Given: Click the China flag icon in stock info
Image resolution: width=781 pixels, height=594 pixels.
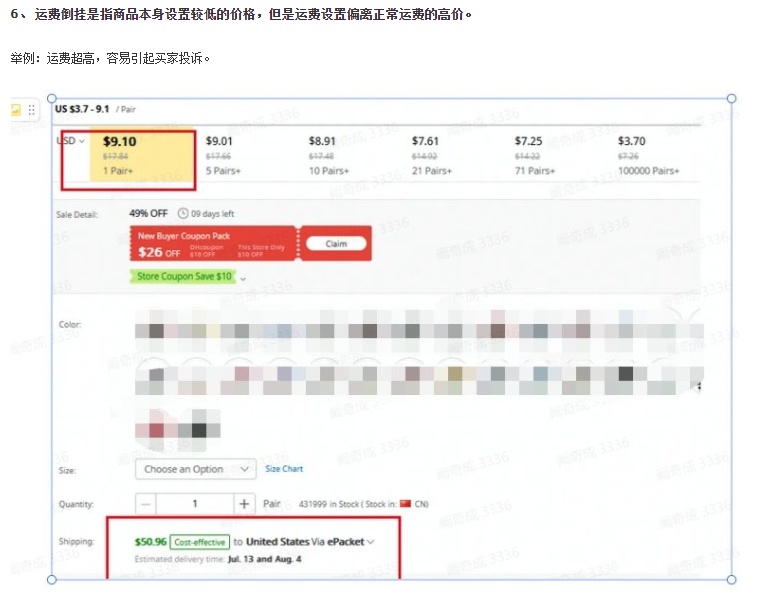Looking at the screenshot, I should (x=405, y=504).
